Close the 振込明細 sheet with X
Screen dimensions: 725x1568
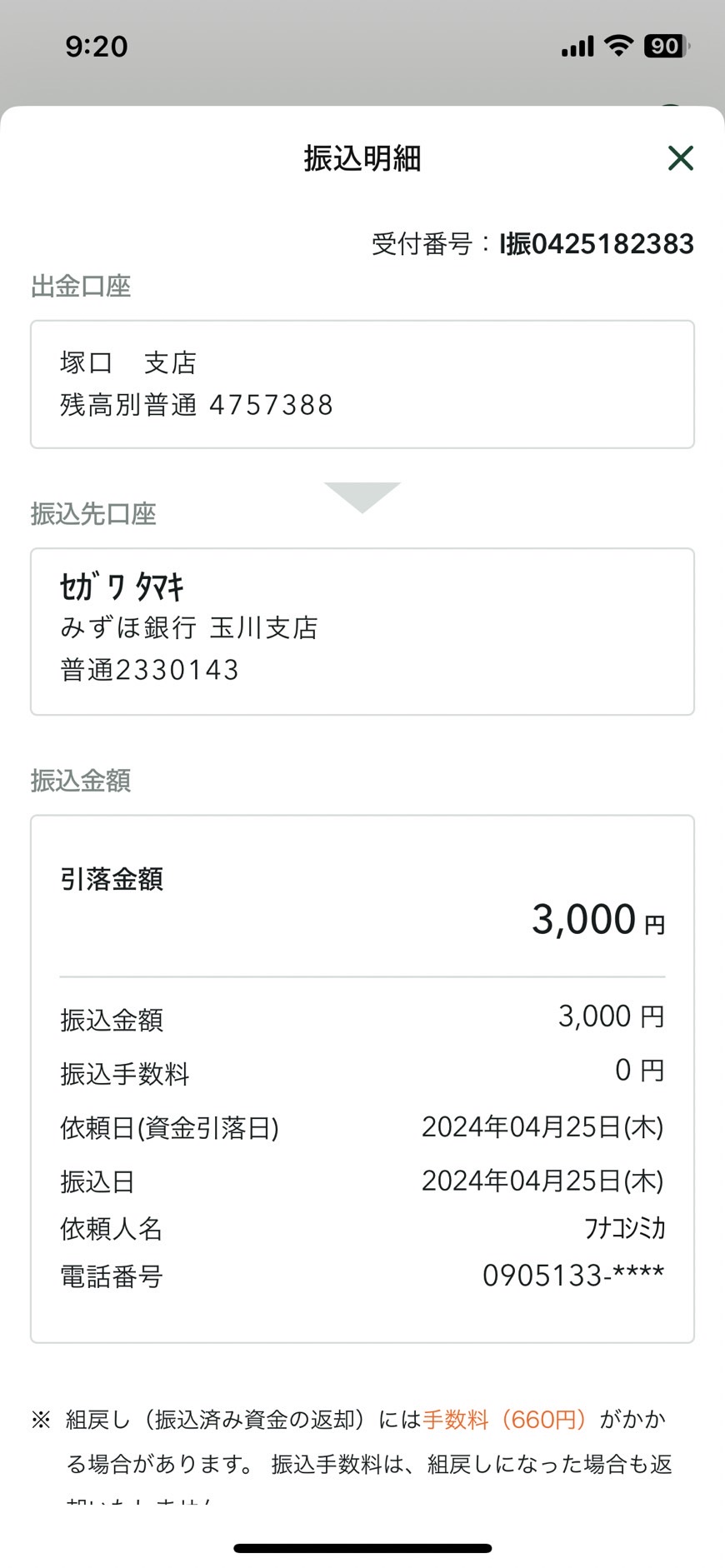[680, 157]
